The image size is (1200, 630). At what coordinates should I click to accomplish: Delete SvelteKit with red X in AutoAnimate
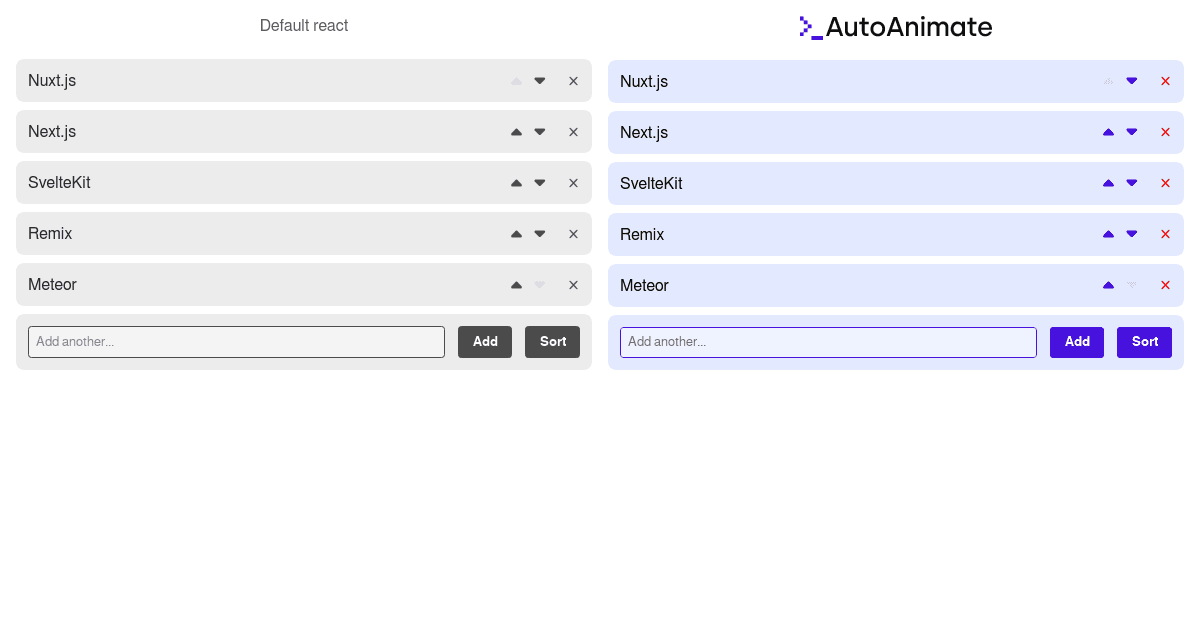1165,183
